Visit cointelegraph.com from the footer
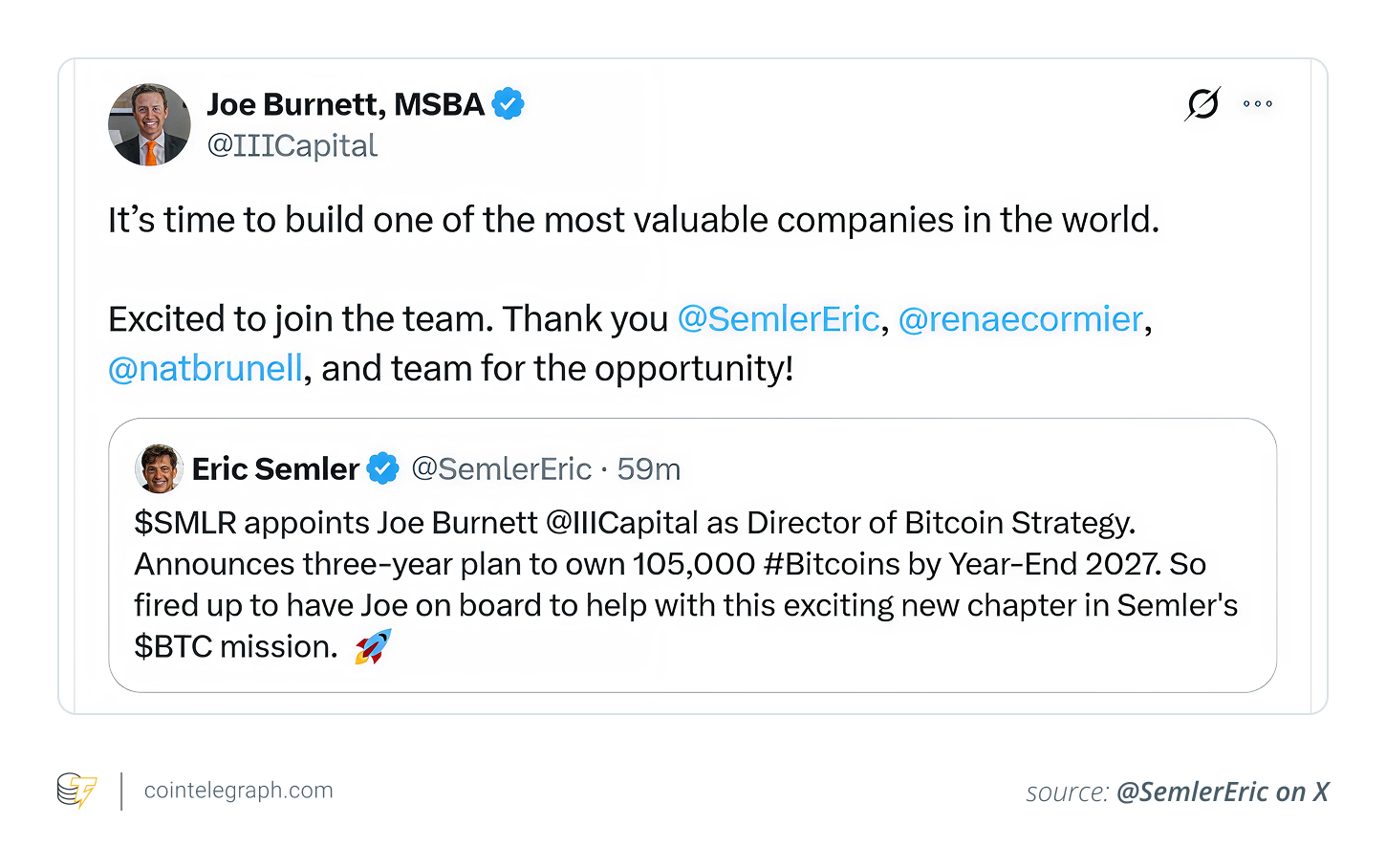The image size is (1386, 868). (x=237, y=791)
